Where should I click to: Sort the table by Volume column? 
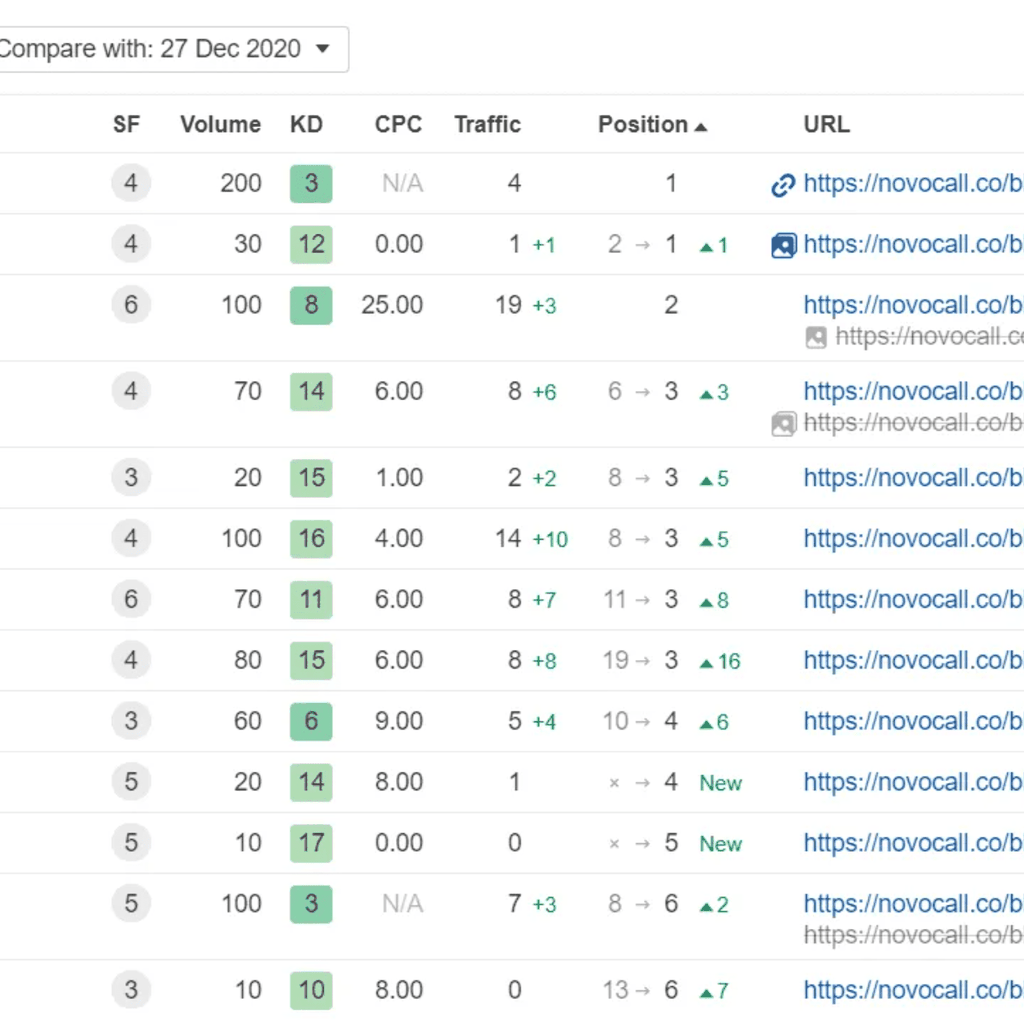[x=220, y=125]
